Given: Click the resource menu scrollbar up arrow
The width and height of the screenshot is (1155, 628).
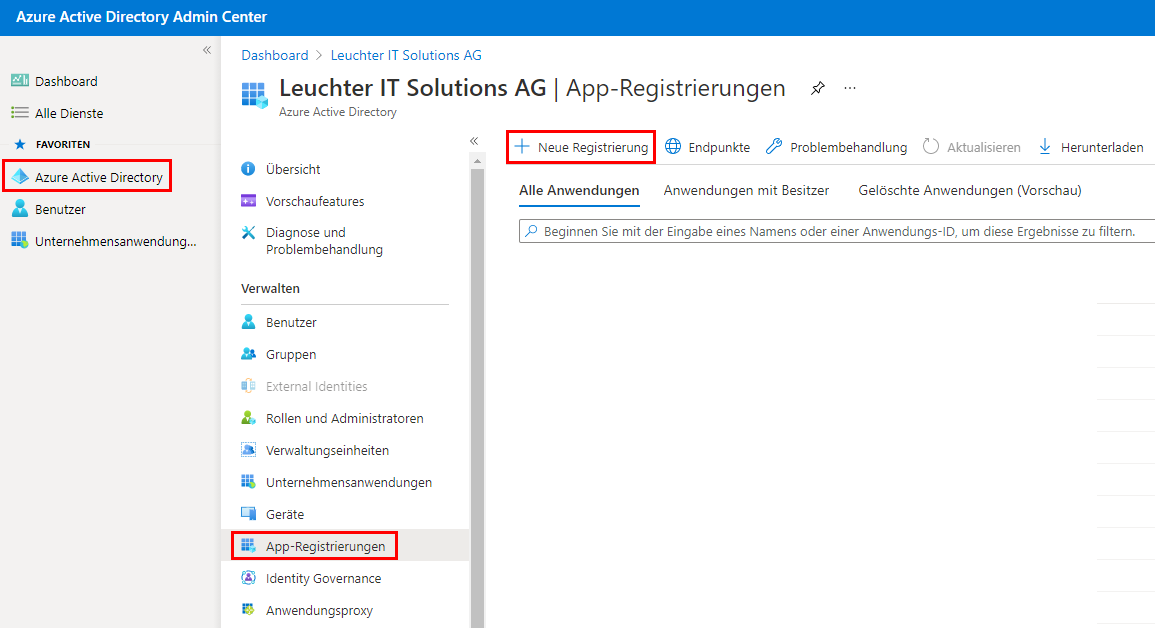Looking at the screenshot, I should tap(477, 161).
